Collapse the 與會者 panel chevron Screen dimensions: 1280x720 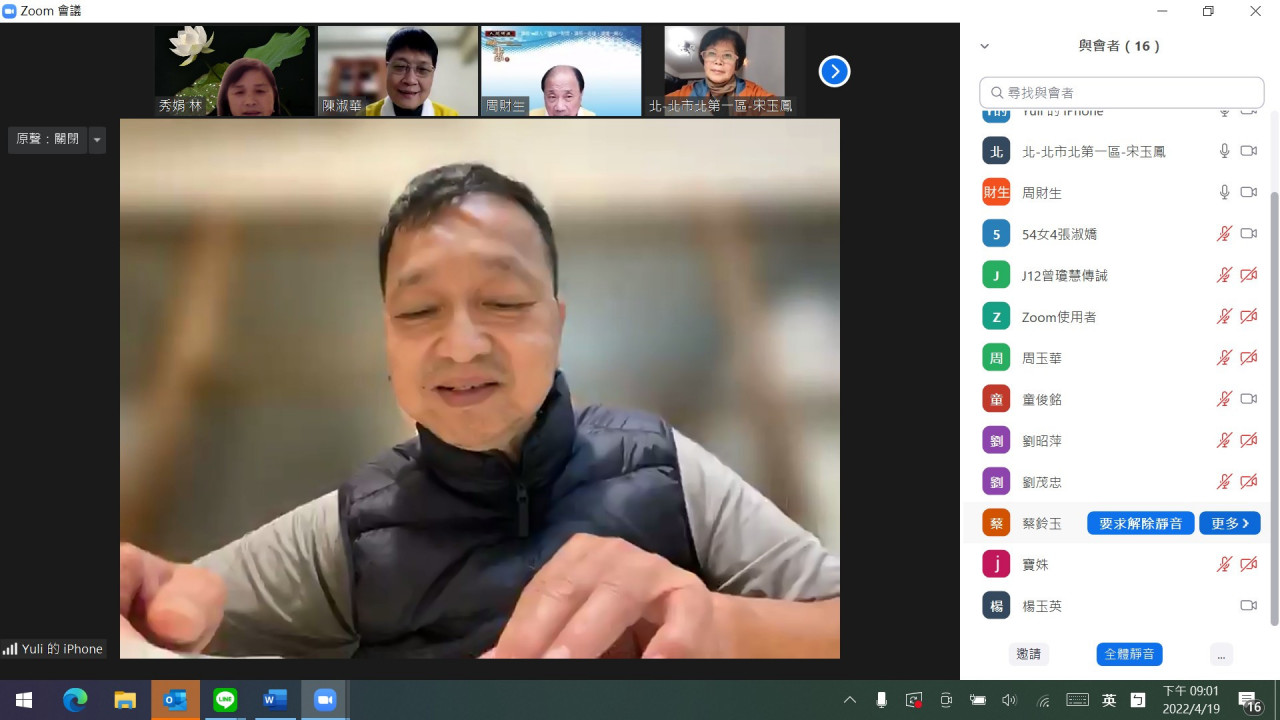pos(984,46)
